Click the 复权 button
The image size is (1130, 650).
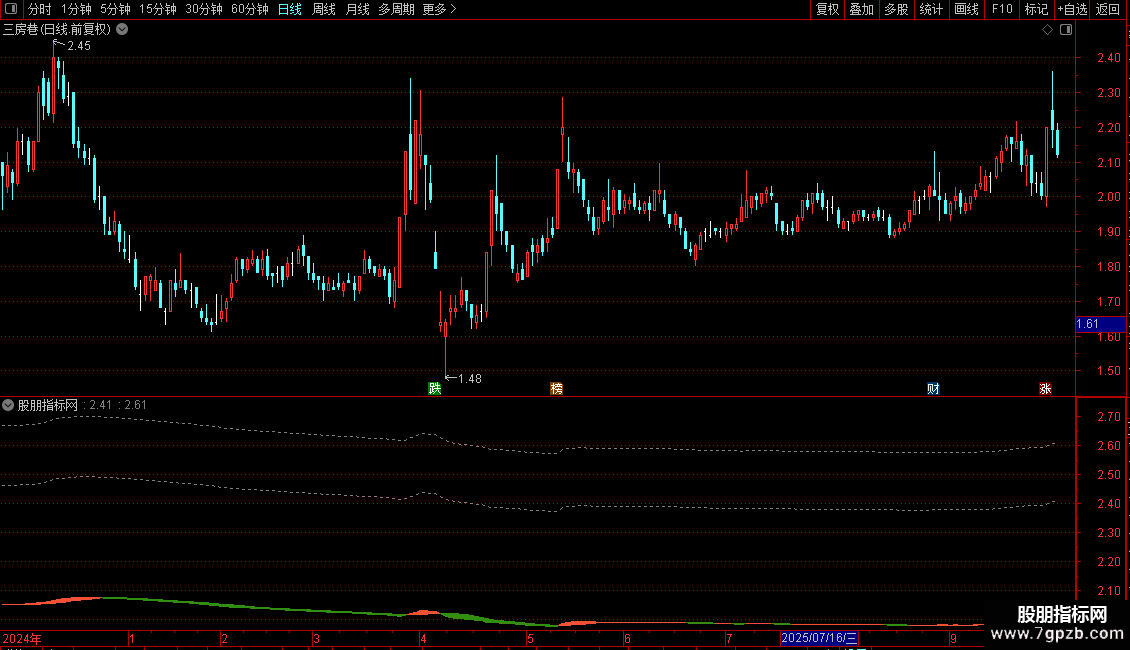point(827,9)
